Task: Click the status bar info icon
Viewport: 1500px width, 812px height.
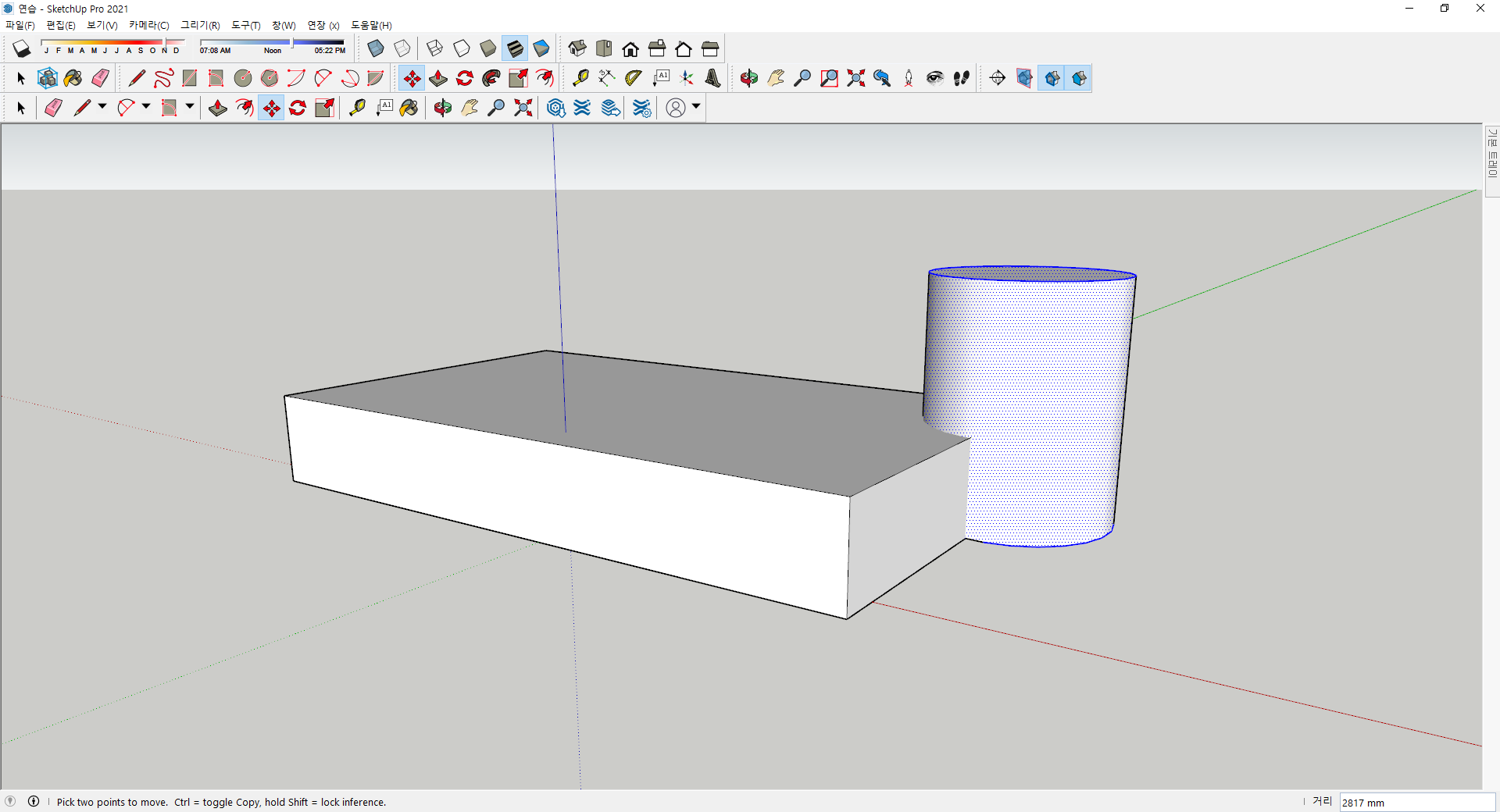Action: (x=34, y=801)
